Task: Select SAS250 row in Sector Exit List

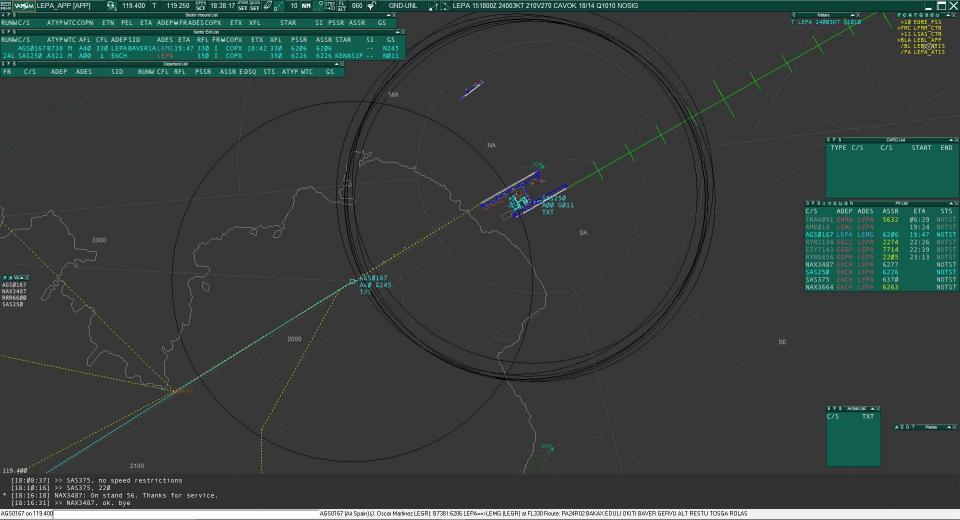Action: click(x=202, y=56)
